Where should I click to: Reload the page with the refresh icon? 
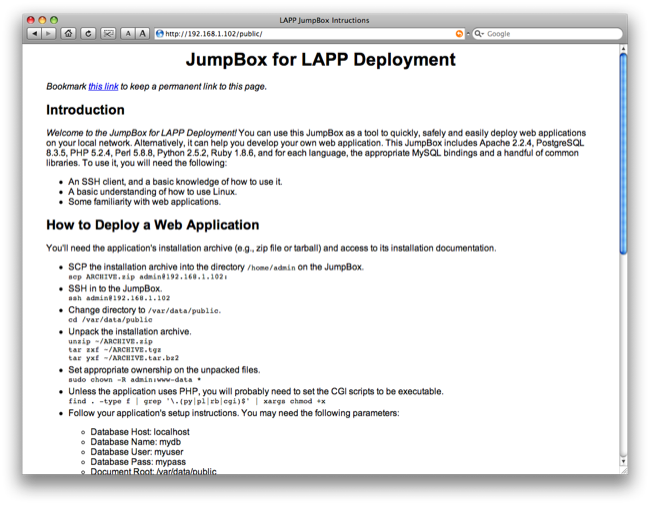(x=88, y=34)
